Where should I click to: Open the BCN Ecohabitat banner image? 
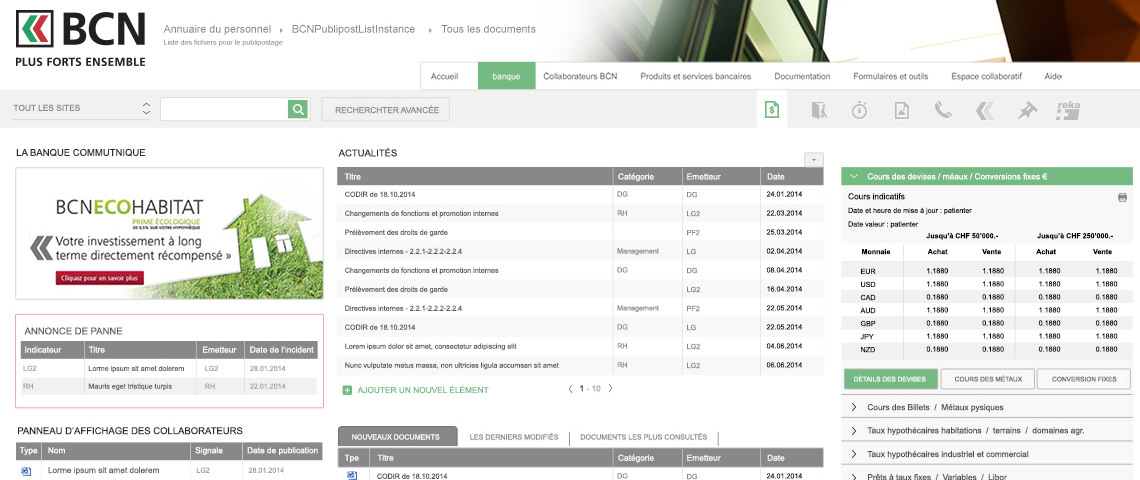click(169, 233)
